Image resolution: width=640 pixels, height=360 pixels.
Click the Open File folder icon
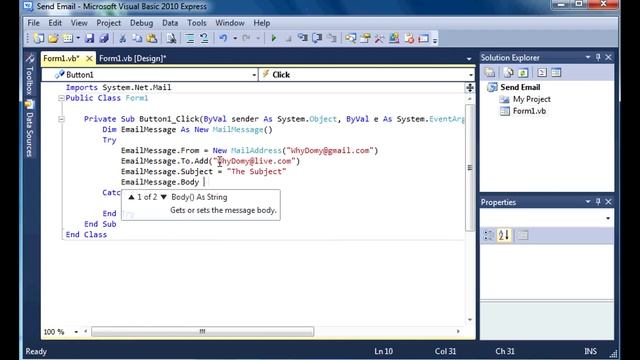click(53, 38)
